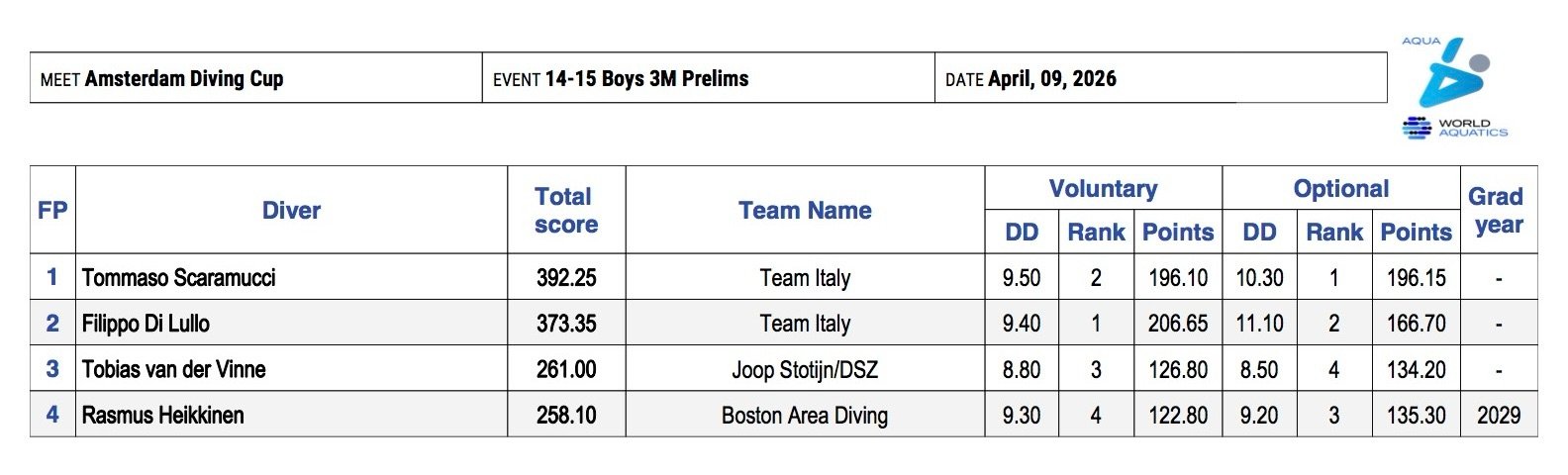Open Rasmus Heikkinen's entry
Viewport: 1568px width, 475px height.
point(163,416)
